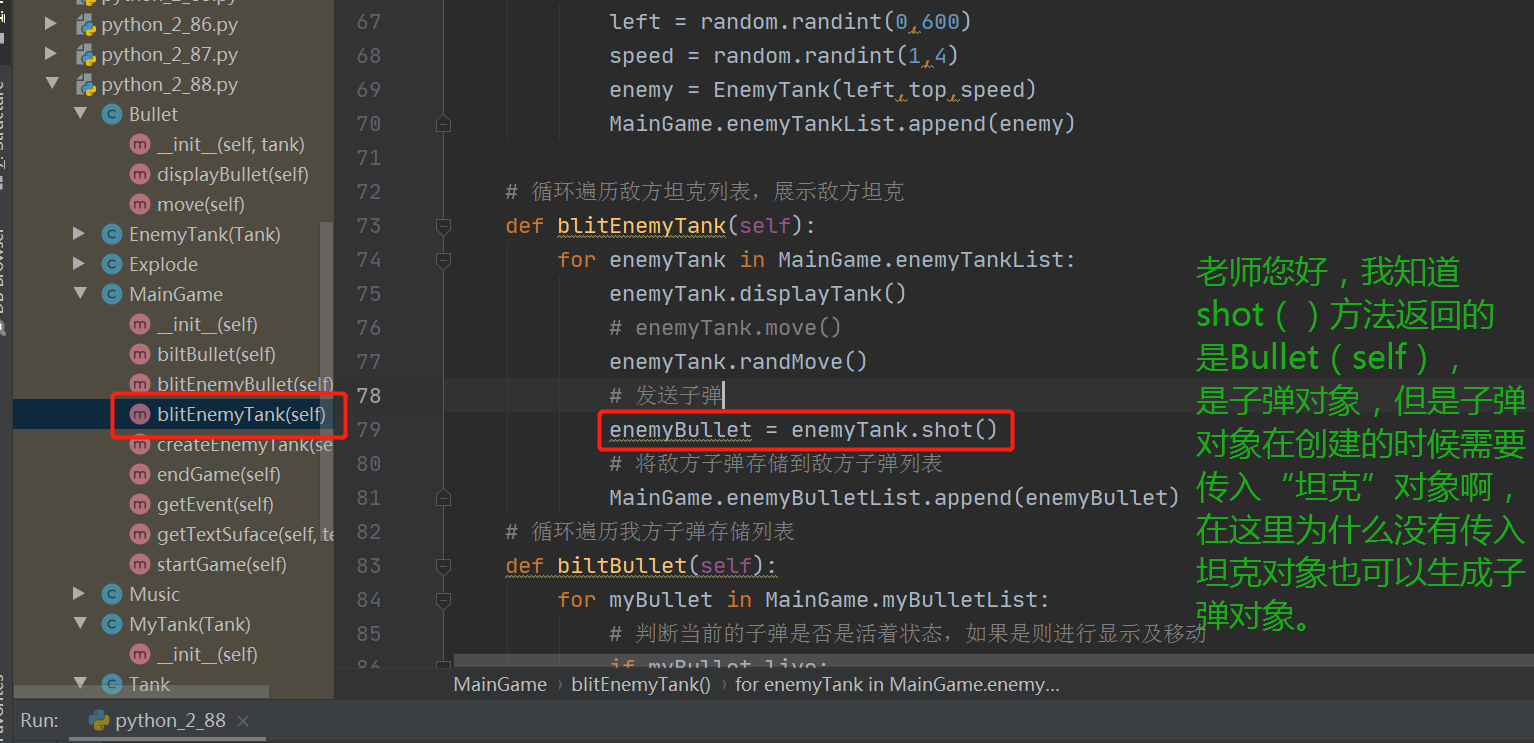Click the method icon beside getEvent(self)
Image resolution: width=1534 pixels, height=743 pixels.
click(x=141, y=505)
